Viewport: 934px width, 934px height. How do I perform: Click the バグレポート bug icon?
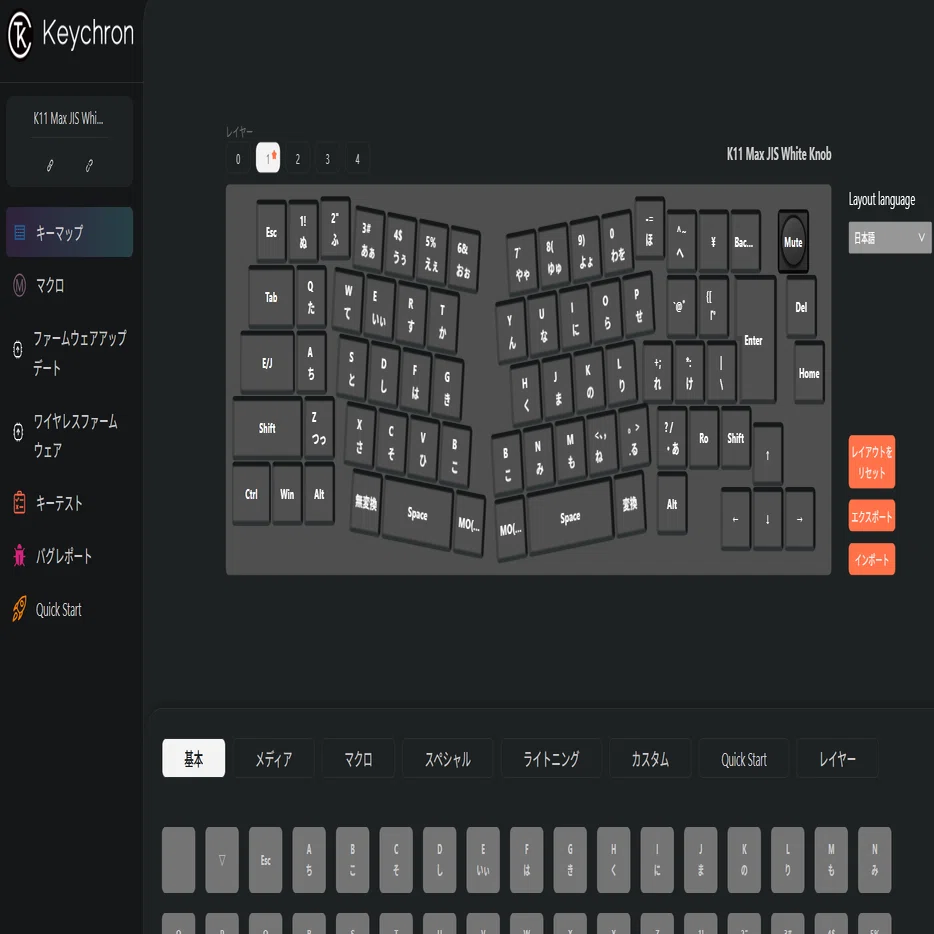[20, 556]
